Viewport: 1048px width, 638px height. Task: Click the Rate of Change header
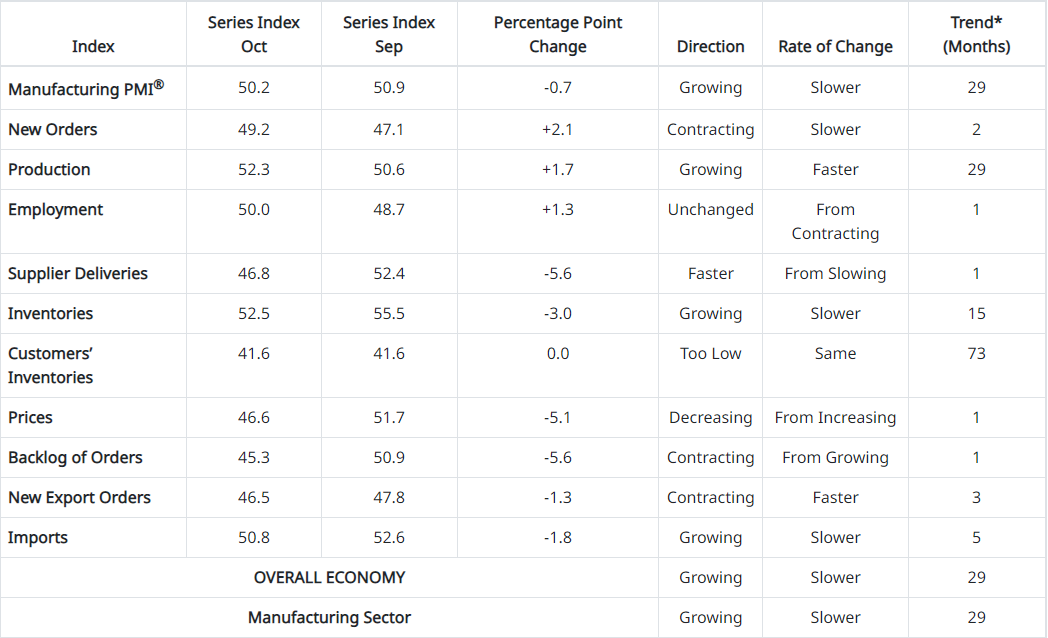tap(835, 46)
